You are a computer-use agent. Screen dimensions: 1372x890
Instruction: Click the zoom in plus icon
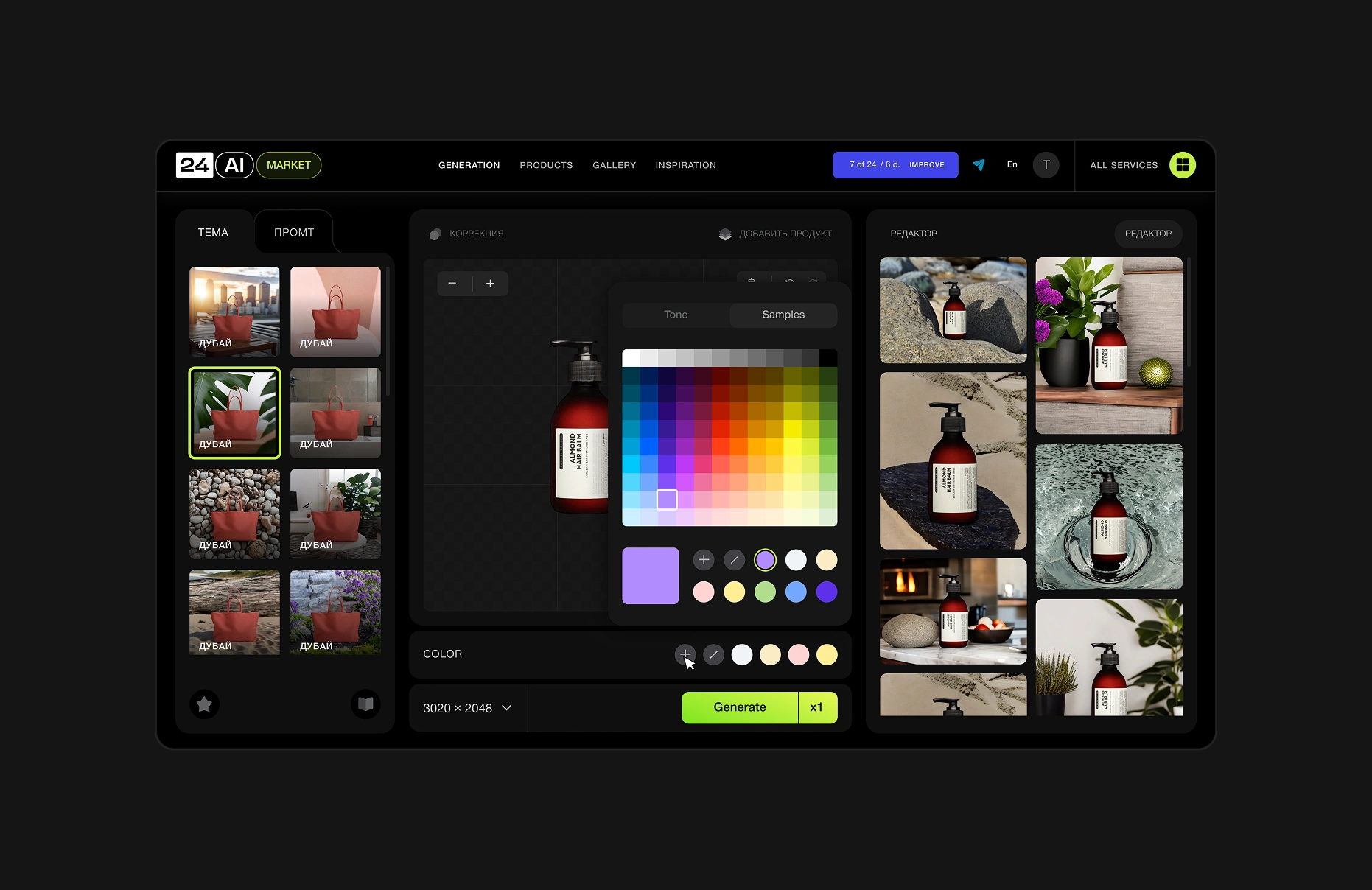[490, 284]
